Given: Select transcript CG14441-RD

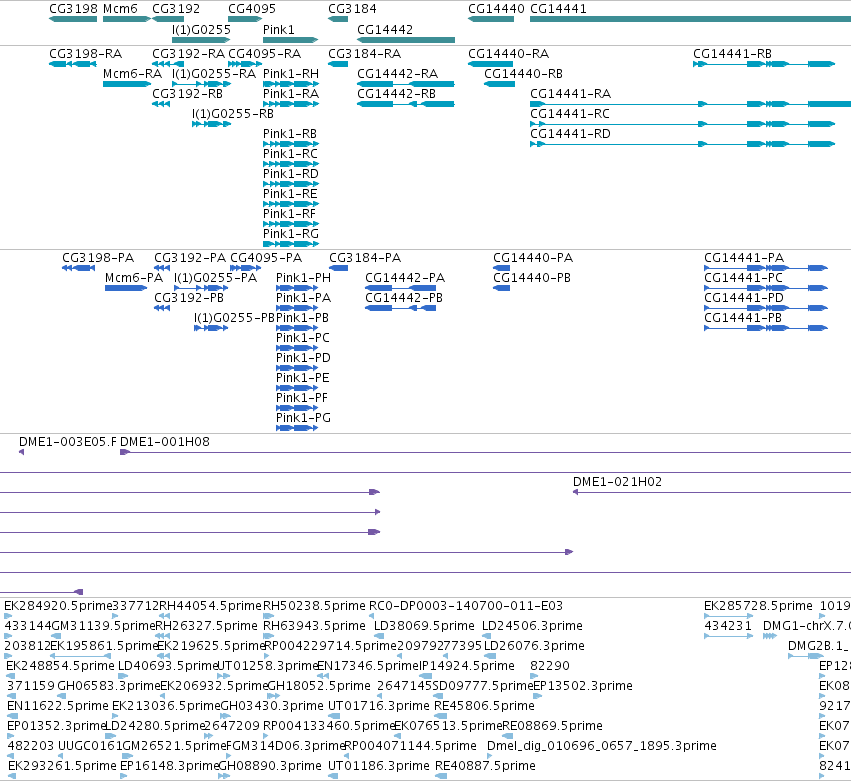Looking at the screenshot, I should pyautogui.click(x=570, y=134).
